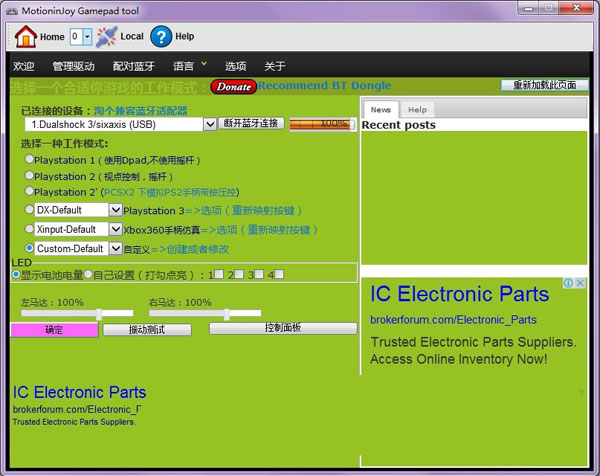Select the Custom-Default radio button

click(x=29, y=248)
